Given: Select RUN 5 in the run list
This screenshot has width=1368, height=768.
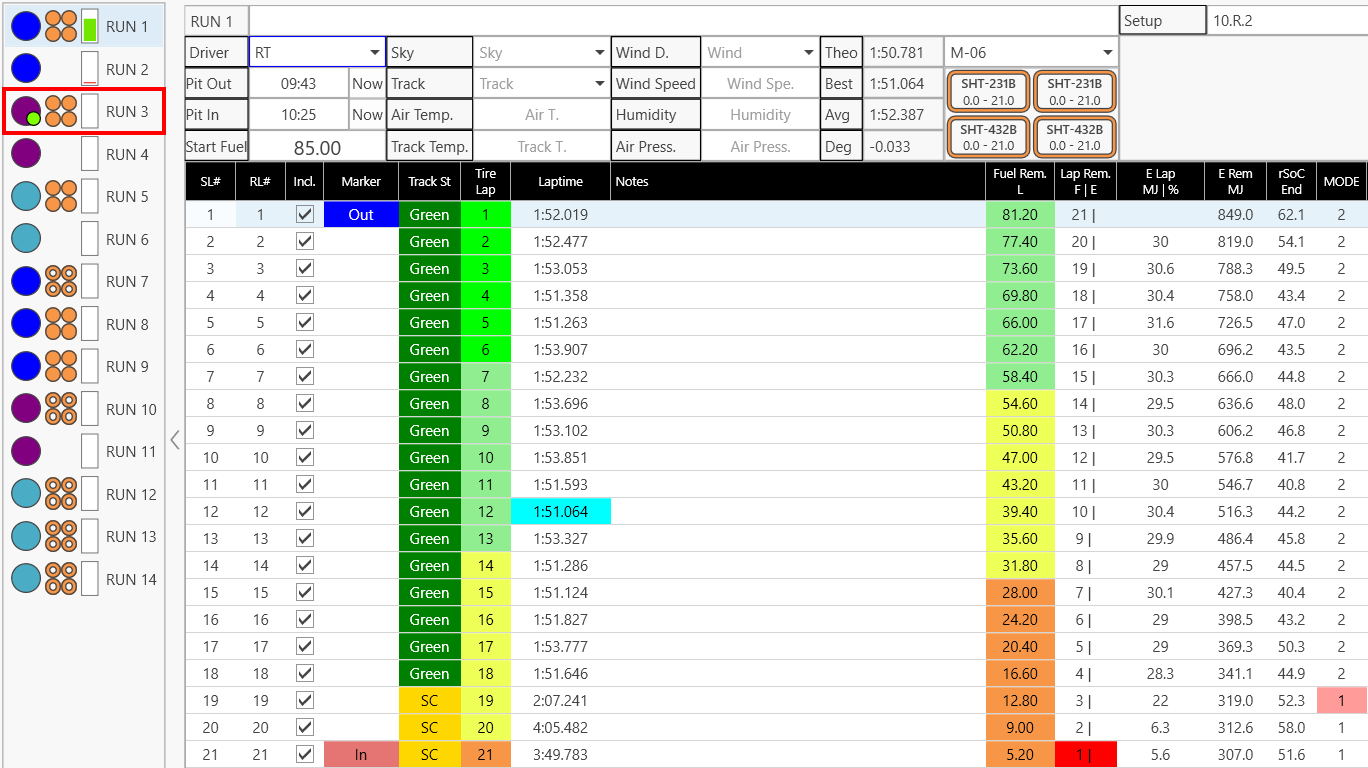Looking at the screenshot, I should point(127,197).
